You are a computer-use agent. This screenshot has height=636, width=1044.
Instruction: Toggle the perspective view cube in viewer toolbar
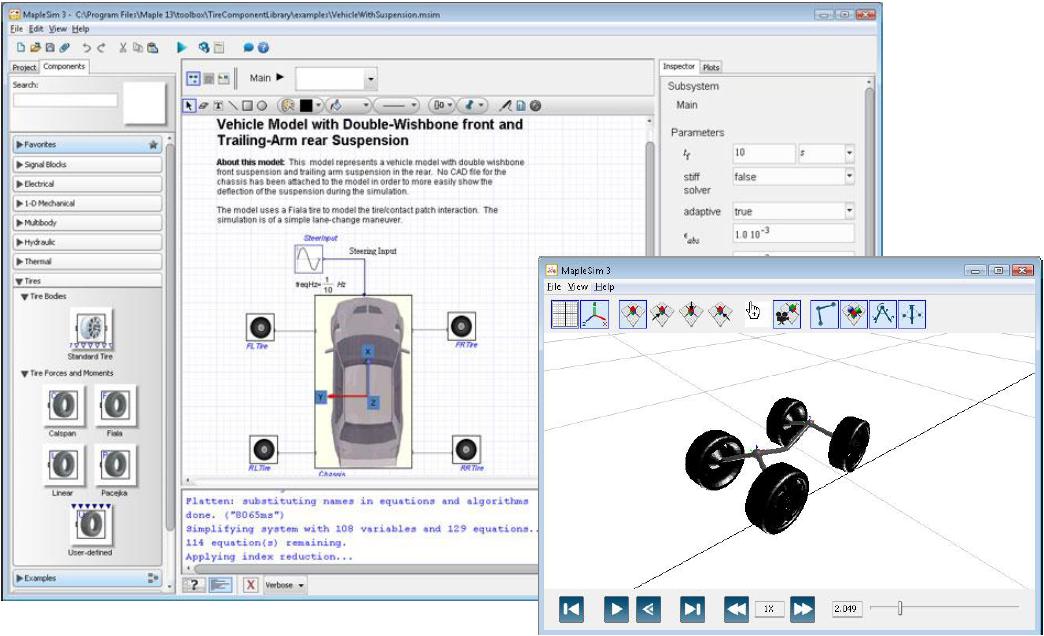pyautogui.click(x=633, y=314)
